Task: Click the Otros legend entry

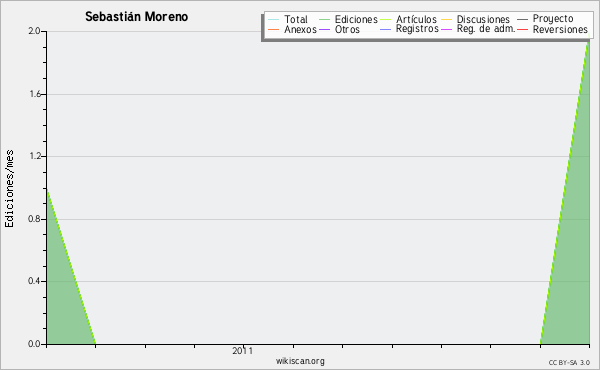Action: click(x=347, y=29)
